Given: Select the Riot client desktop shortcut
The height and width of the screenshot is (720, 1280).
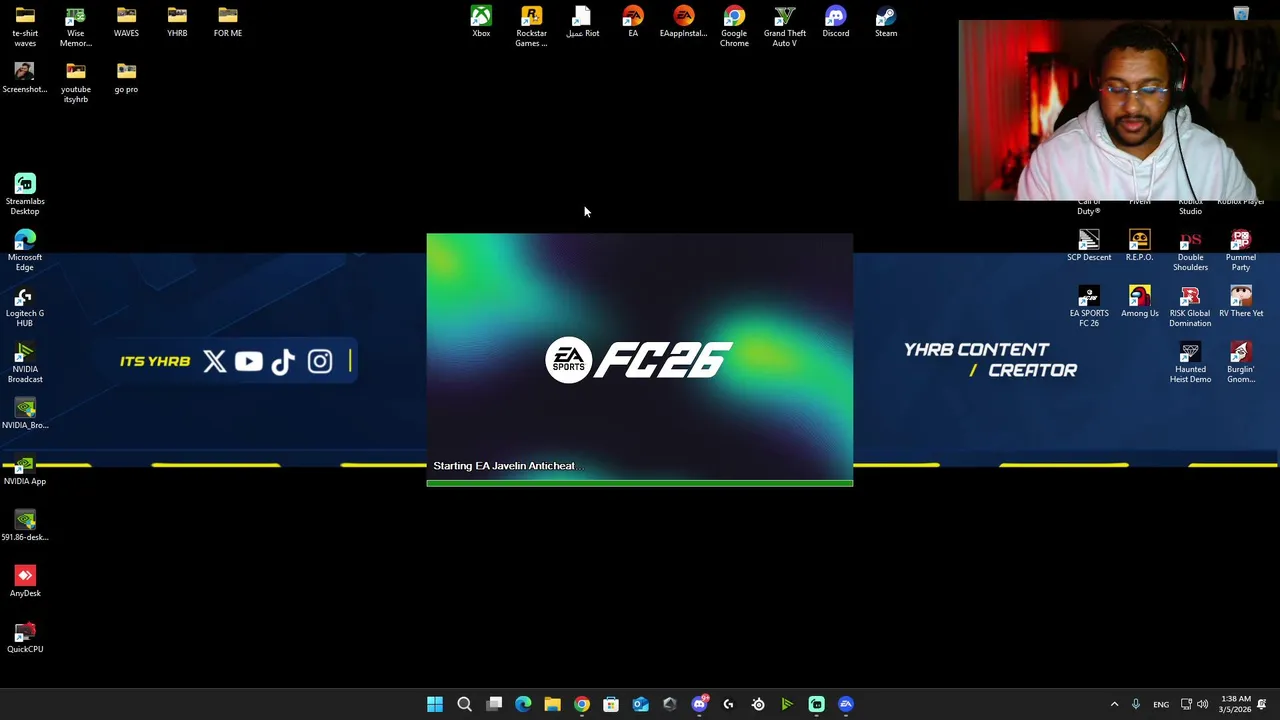Looking at the screenshot, I should tap(582, 22).
